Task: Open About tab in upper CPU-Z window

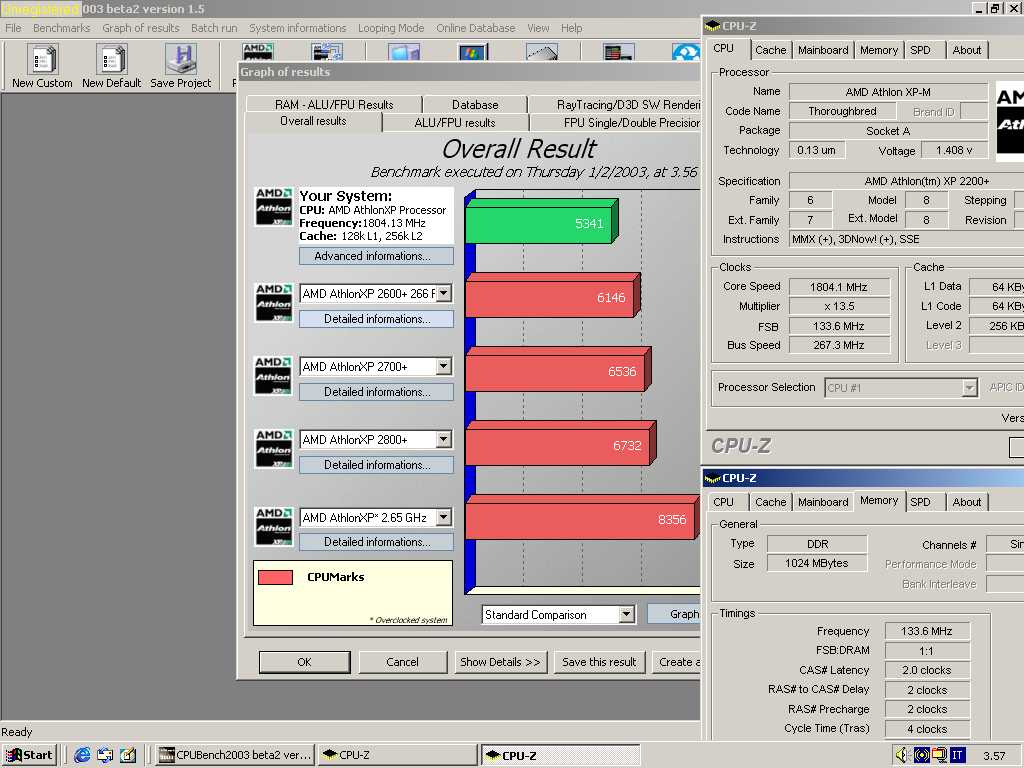Action: click(x=967, y=50)
